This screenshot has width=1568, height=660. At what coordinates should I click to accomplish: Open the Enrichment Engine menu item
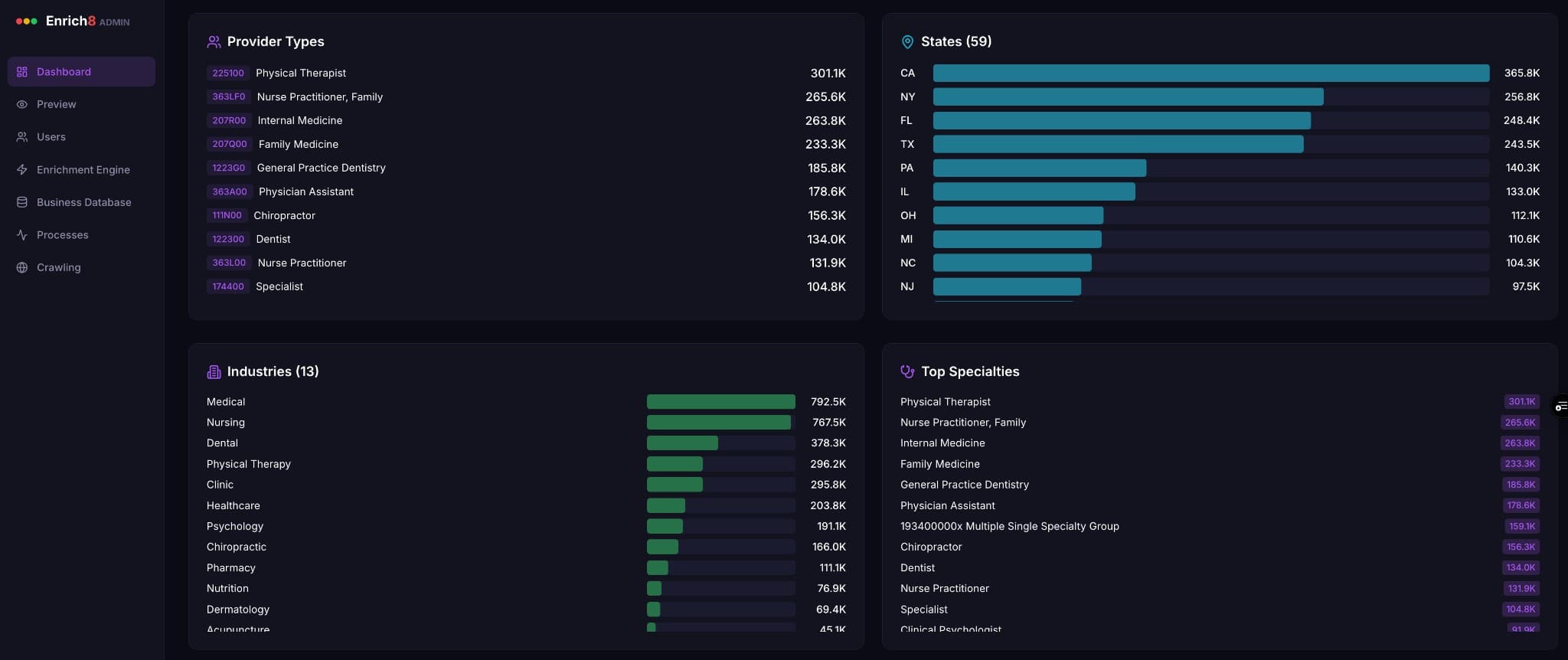pyautogui.click(x=83, y=170)
